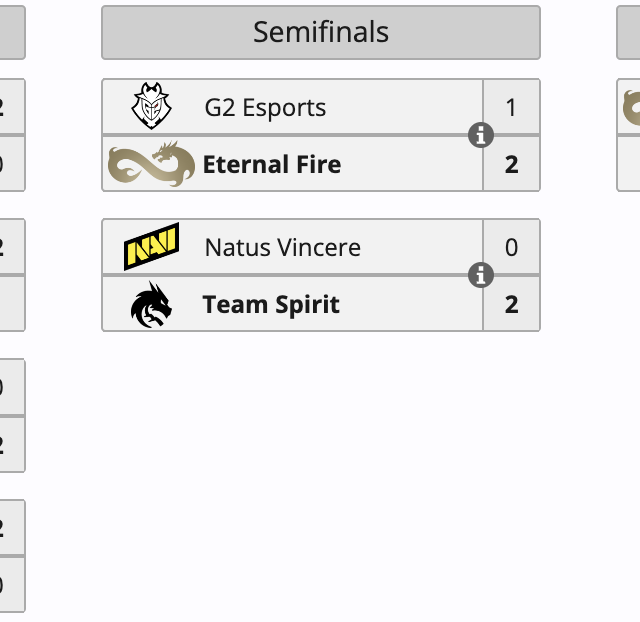This screenshot has height=622, width=640.
Task: Click the G2 Esports bracket row
Action: pyautogui.click(x=400, y=107)
